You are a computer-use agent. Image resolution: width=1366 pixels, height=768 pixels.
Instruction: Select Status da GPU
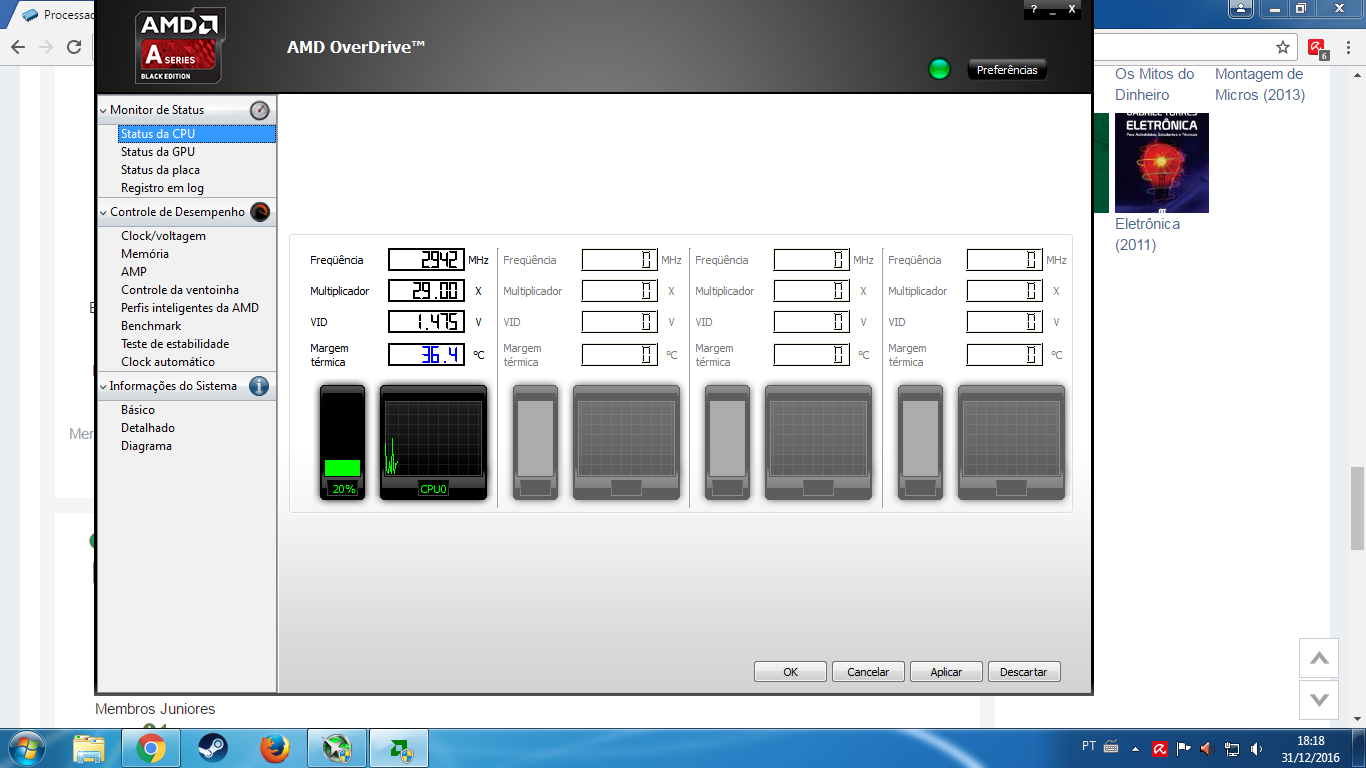click(x=158, y=152)
